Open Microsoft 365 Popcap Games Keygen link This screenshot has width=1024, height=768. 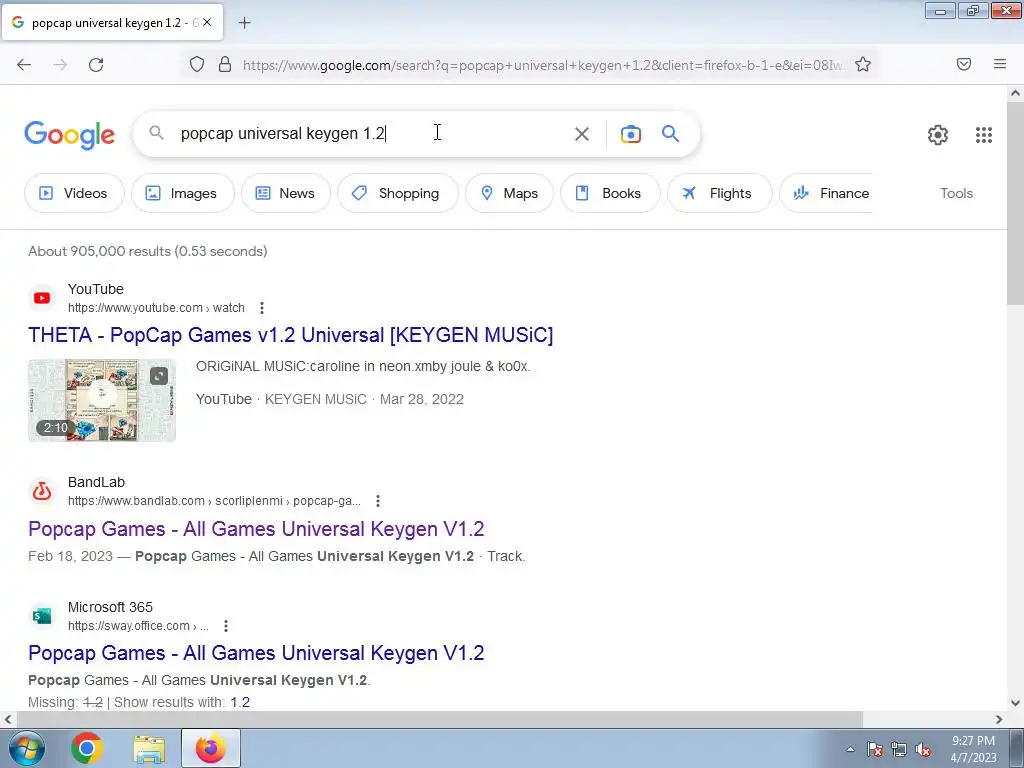click(x=256, y=653)
